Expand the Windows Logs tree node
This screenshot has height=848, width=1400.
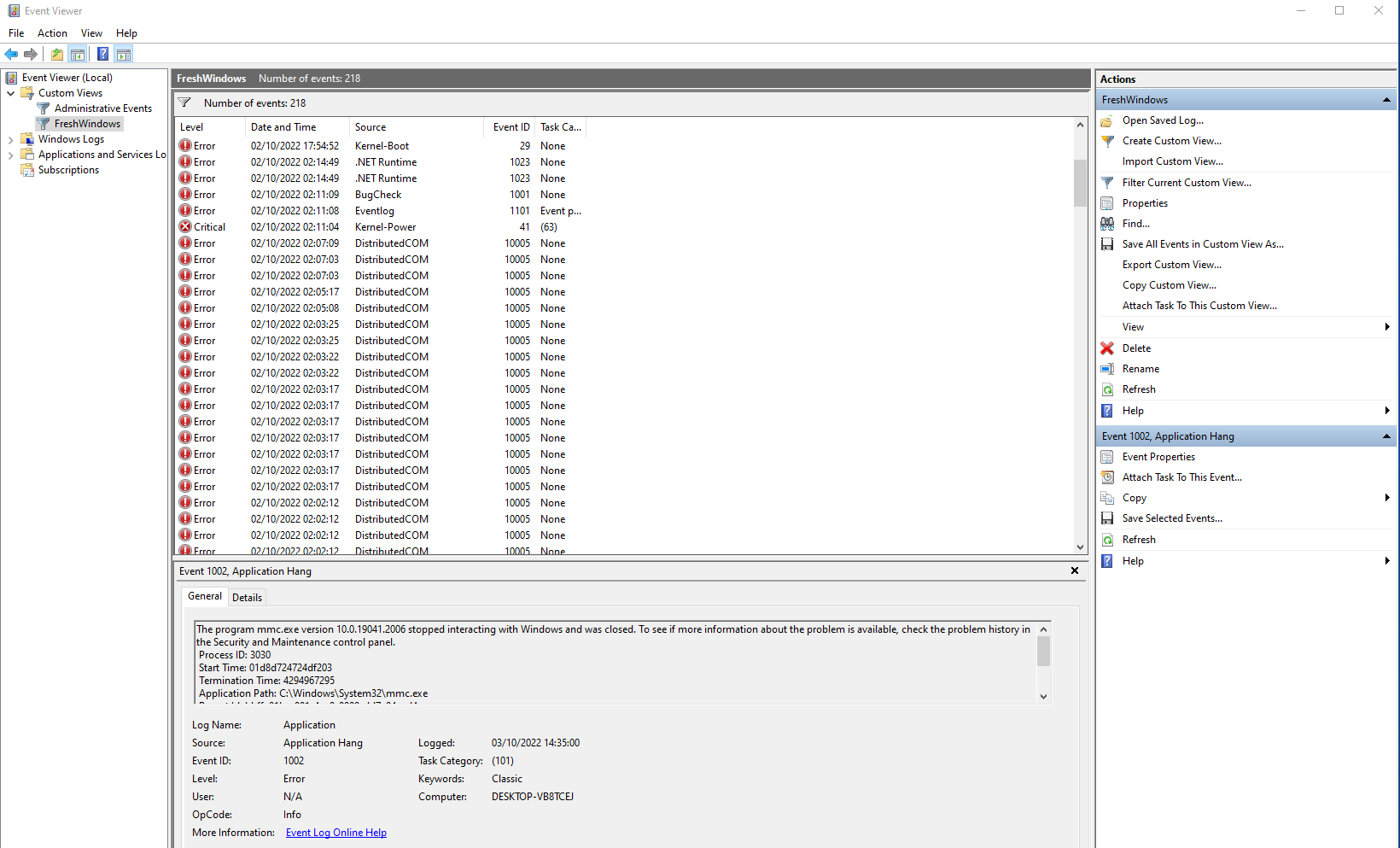[x=10, y=139]
